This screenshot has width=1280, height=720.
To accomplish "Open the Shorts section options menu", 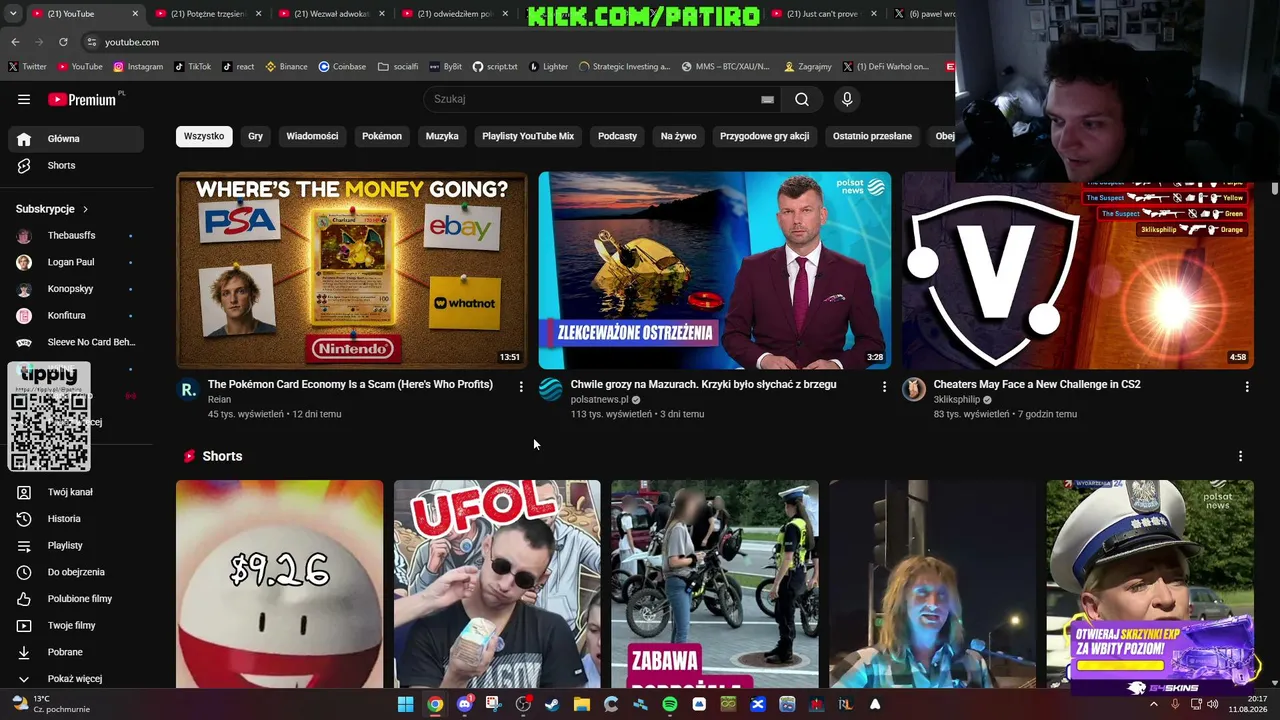I will pyautogui.click(x=1241, y=456).
